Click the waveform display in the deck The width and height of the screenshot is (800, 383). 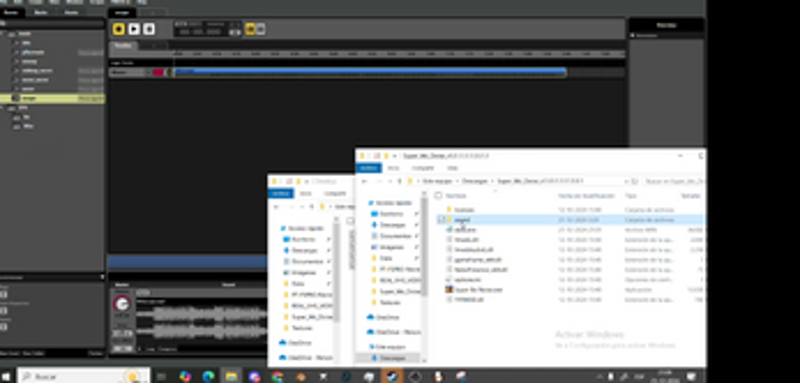click(x=202, y=323)
